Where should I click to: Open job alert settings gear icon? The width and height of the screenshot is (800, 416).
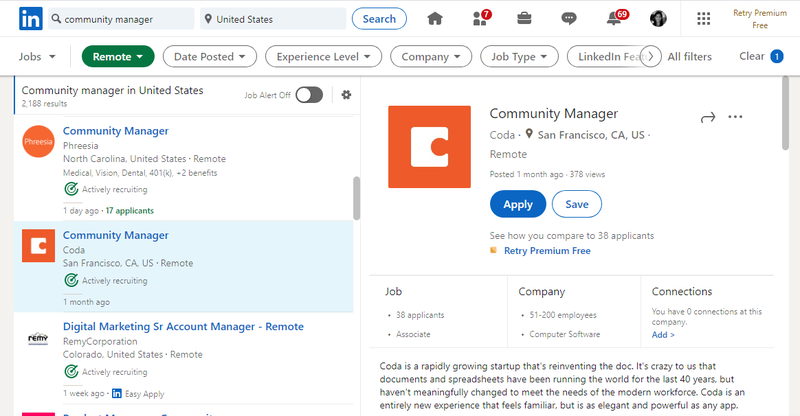346,94
